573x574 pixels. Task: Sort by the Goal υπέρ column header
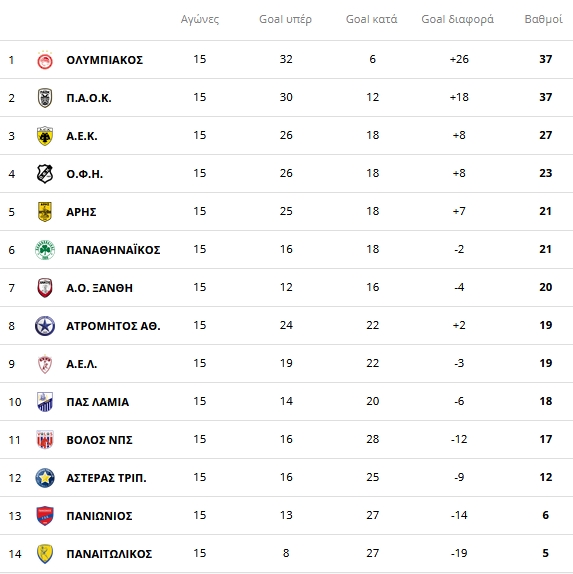pos(286,19)
